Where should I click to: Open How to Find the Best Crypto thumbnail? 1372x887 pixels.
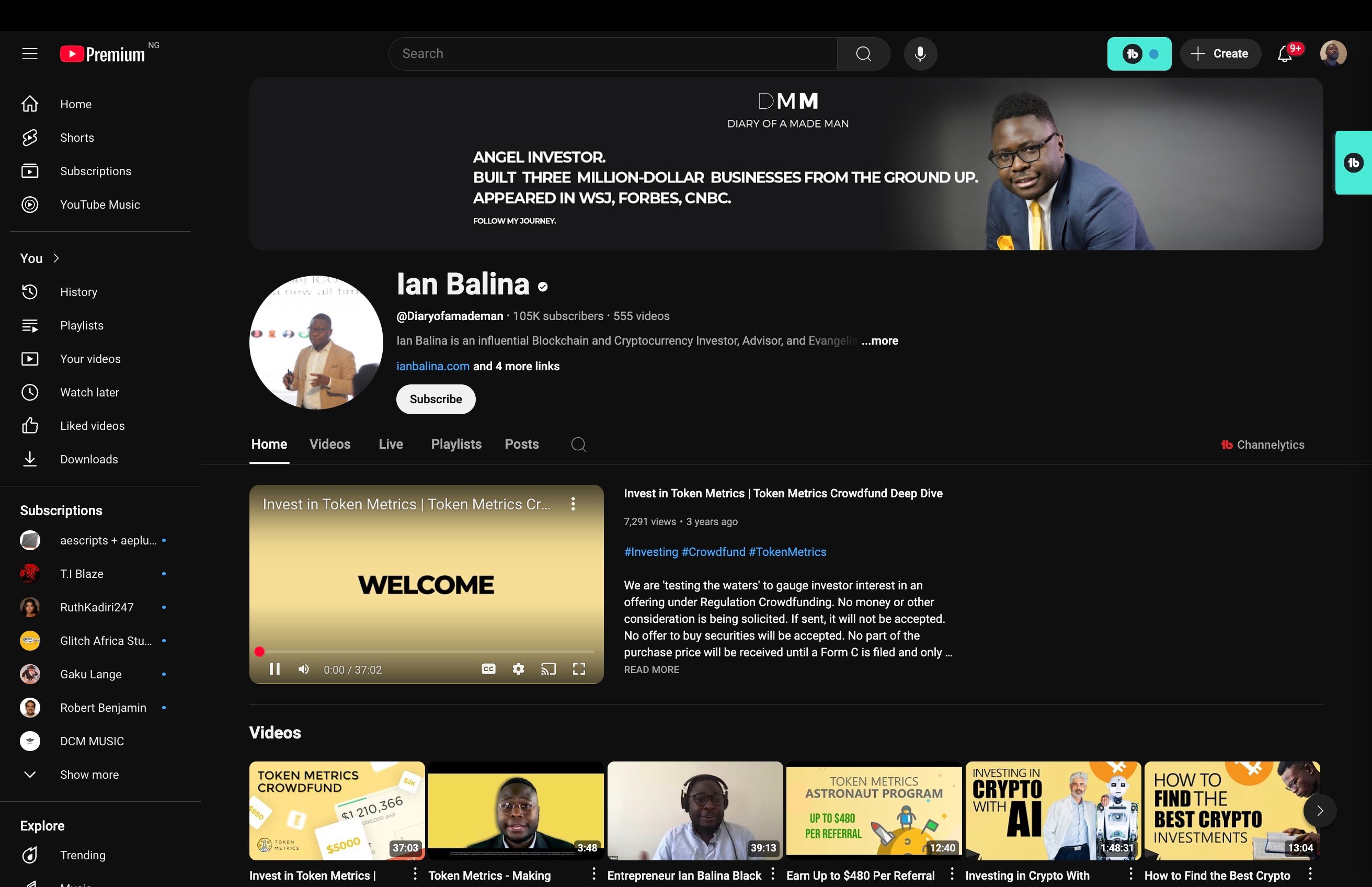pos(1232,811)
